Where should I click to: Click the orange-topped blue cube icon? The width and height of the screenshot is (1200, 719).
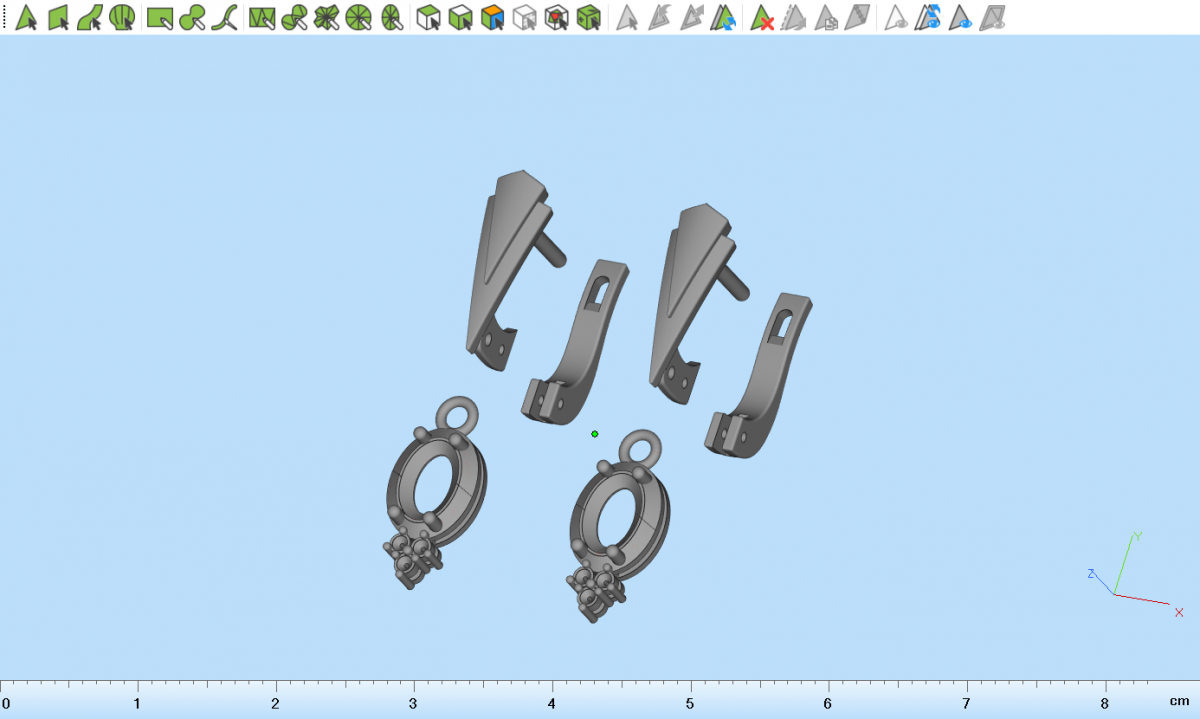(492, 17)
